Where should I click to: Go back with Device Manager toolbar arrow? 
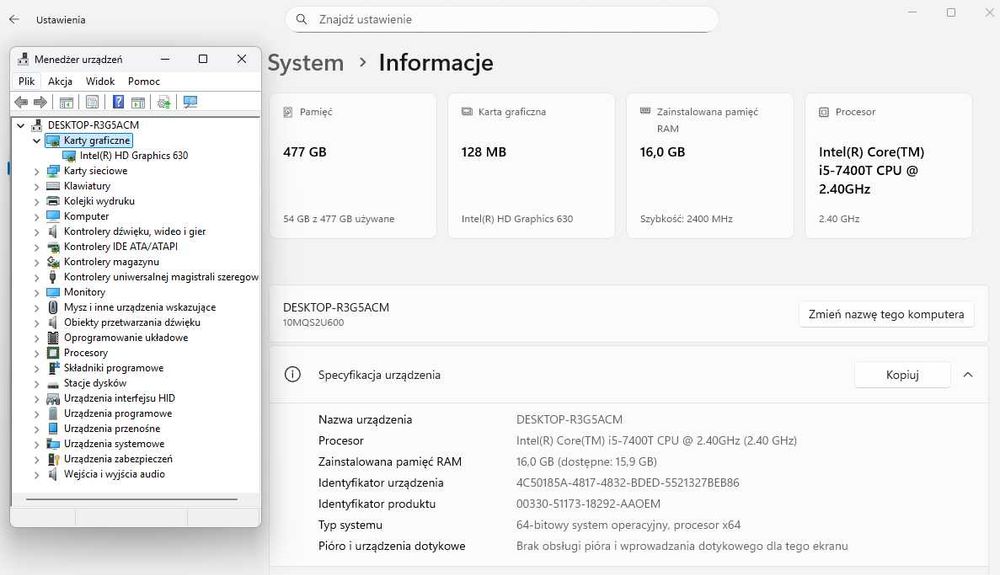(x=21, y=102)
